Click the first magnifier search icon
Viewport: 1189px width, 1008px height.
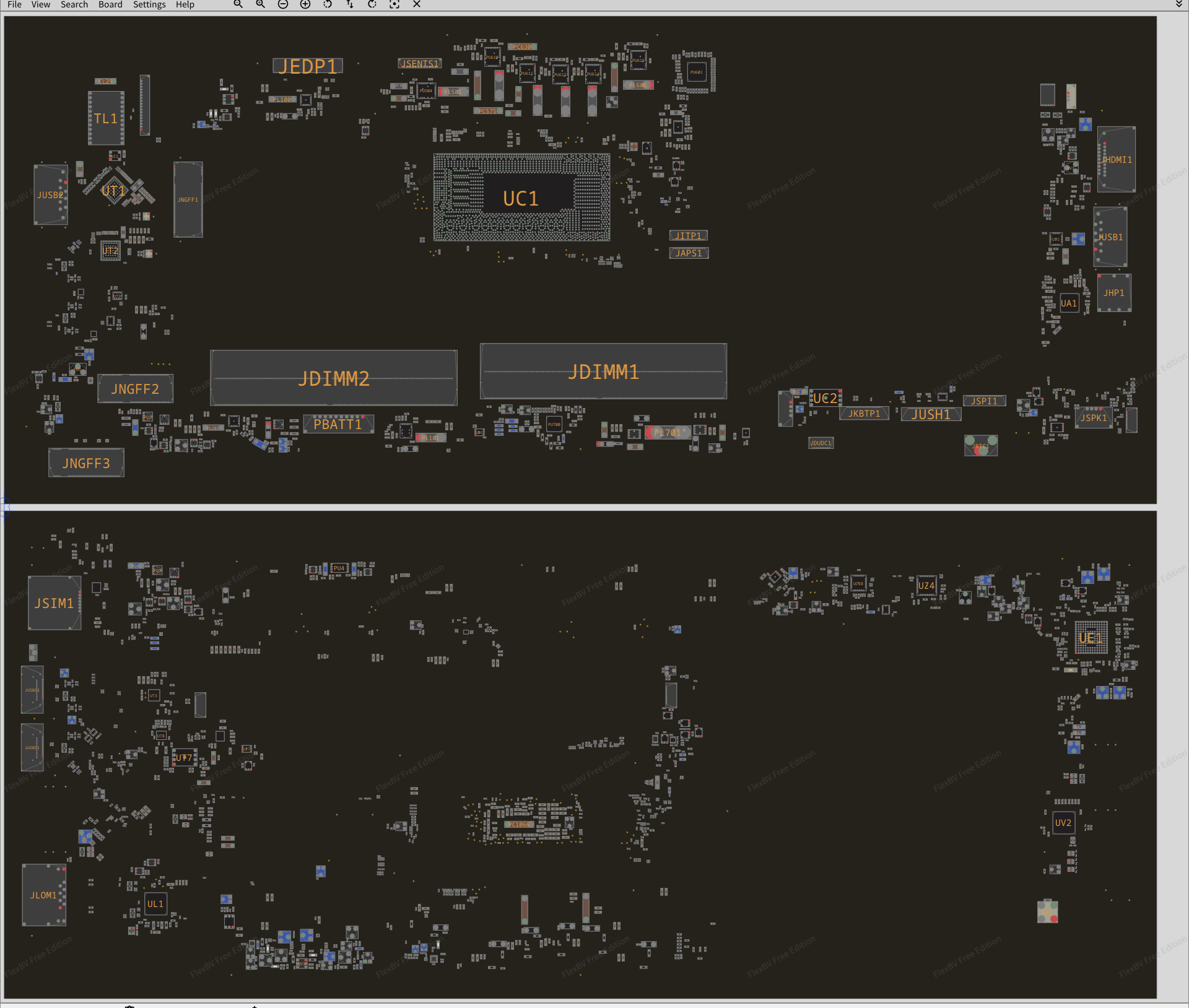pyautogui.click(x=238, y=4)
